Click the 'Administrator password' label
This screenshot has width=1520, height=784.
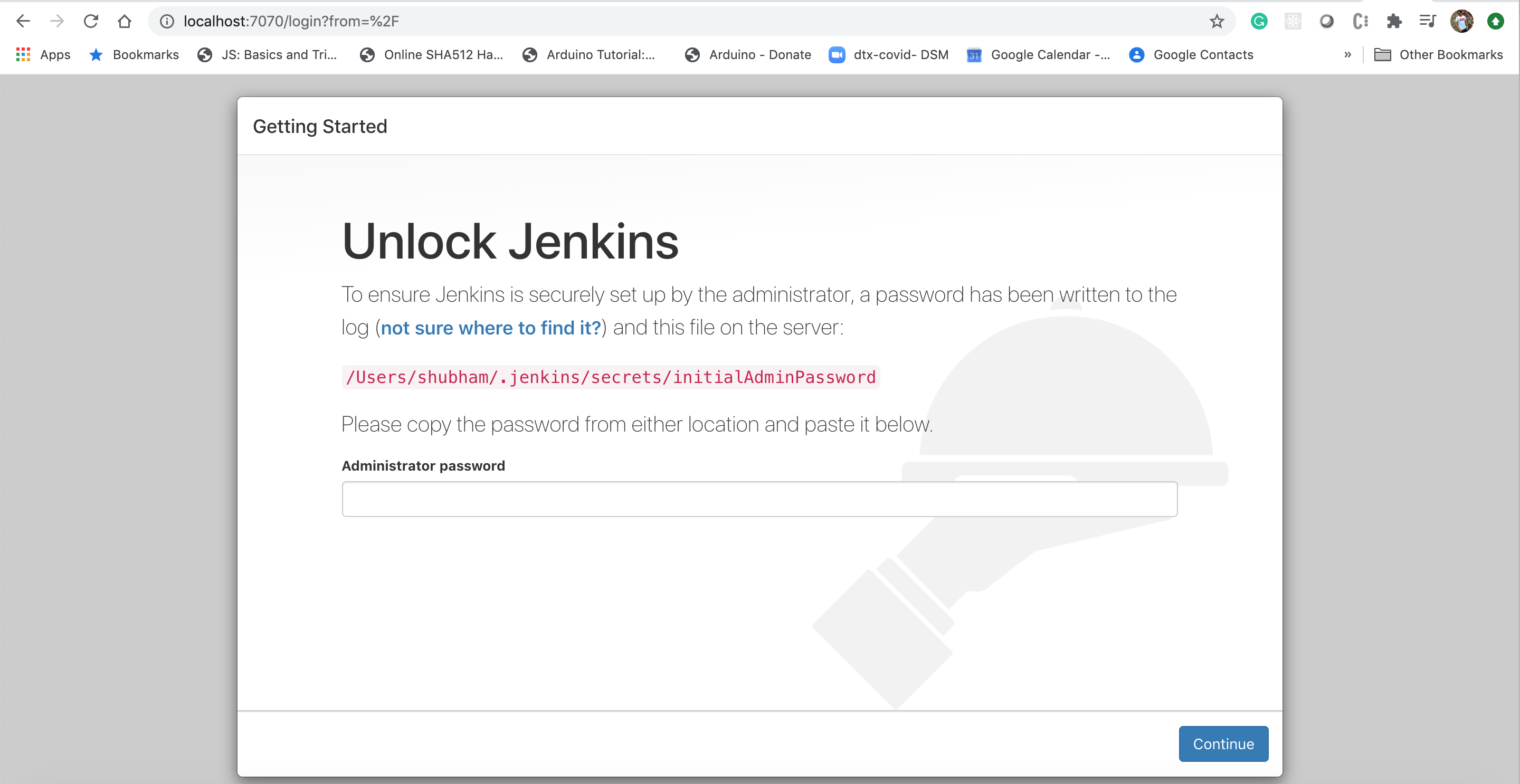coord(423,466)
